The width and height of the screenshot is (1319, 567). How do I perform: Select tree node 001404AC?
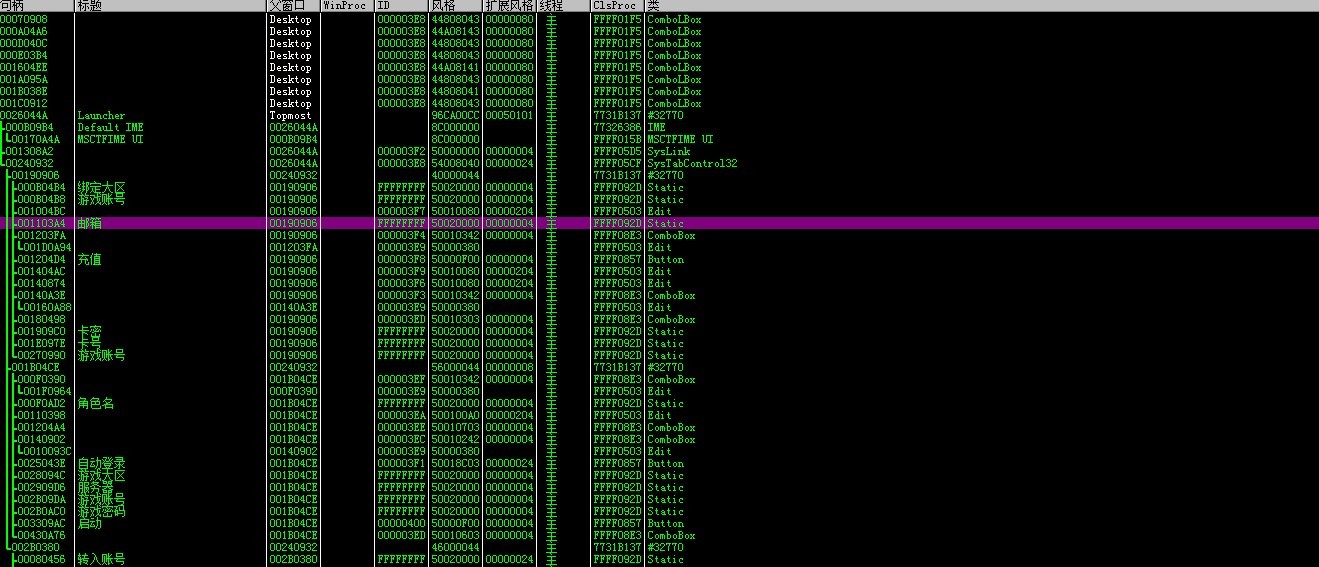(x=42, y=272)
